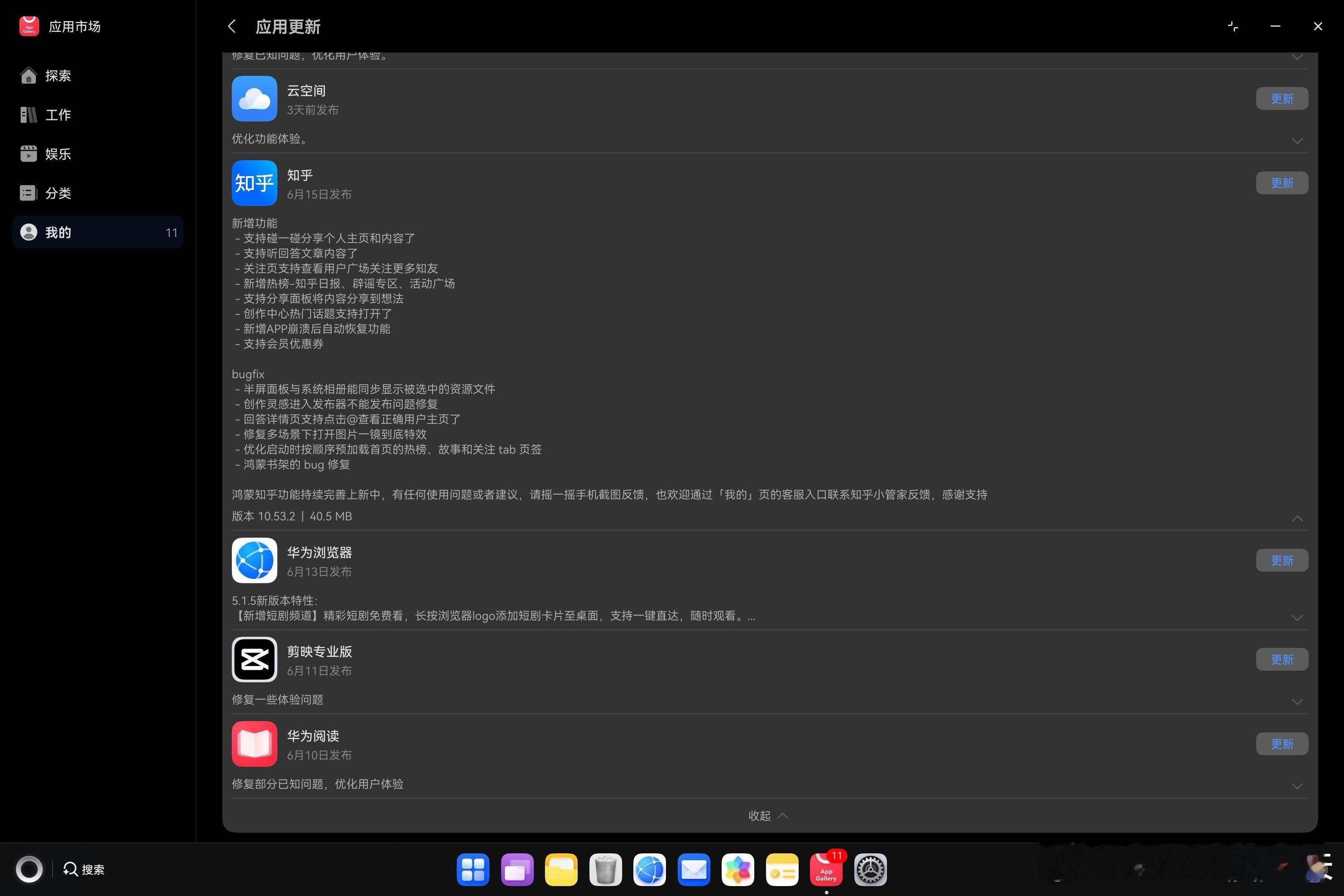This screenshot has height=896, width=1344.
Task: Click the AppGallery icon in dock
Action: point(826,869)
